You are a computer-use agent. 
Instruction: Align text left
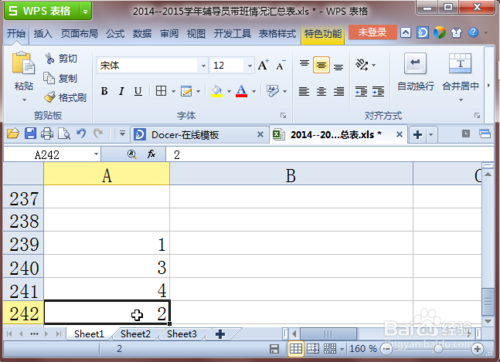pyautogui.click(x=304, y=91)
